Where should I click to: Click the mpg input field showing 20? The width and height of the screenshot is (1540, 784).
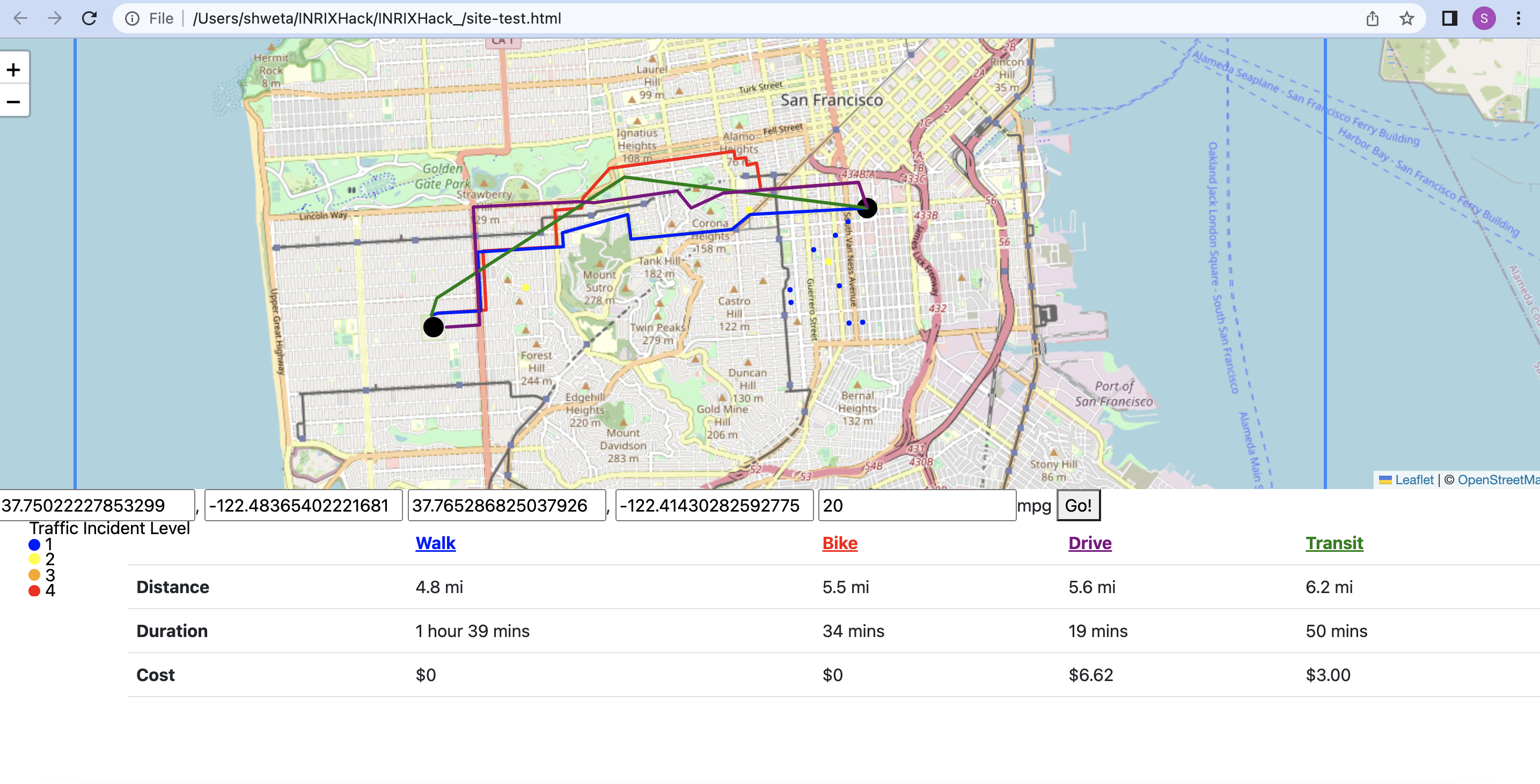916,506
